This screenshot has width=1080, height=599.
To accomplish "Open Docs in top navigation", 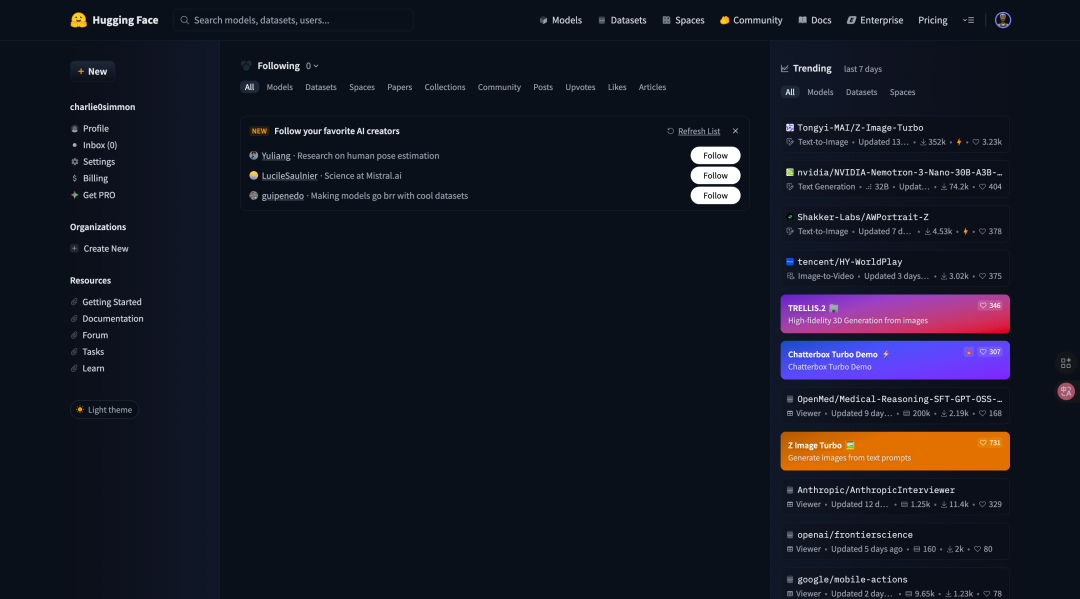I will coord(814,20).
